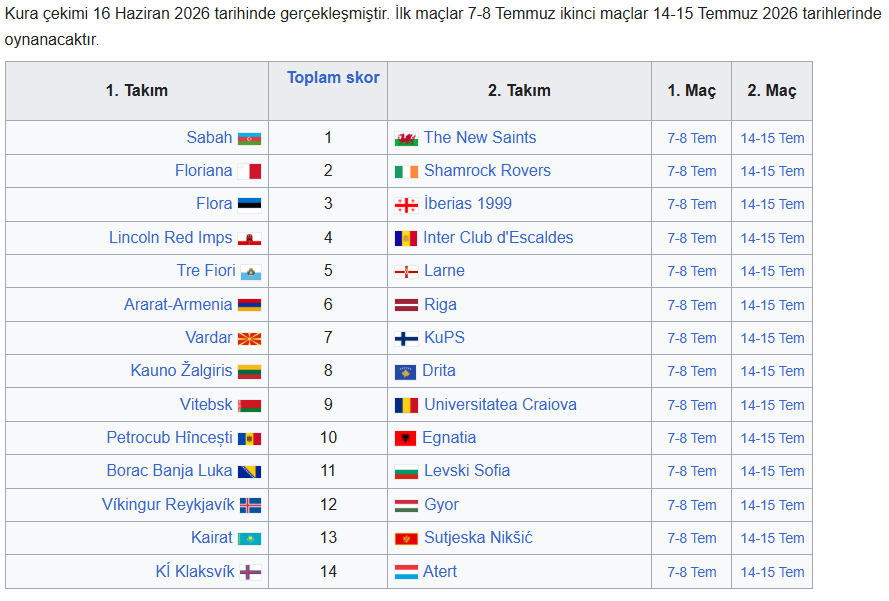Open the Toplam skor header link
The height and width of the screenshot is (601, 889).
(333, 77)
